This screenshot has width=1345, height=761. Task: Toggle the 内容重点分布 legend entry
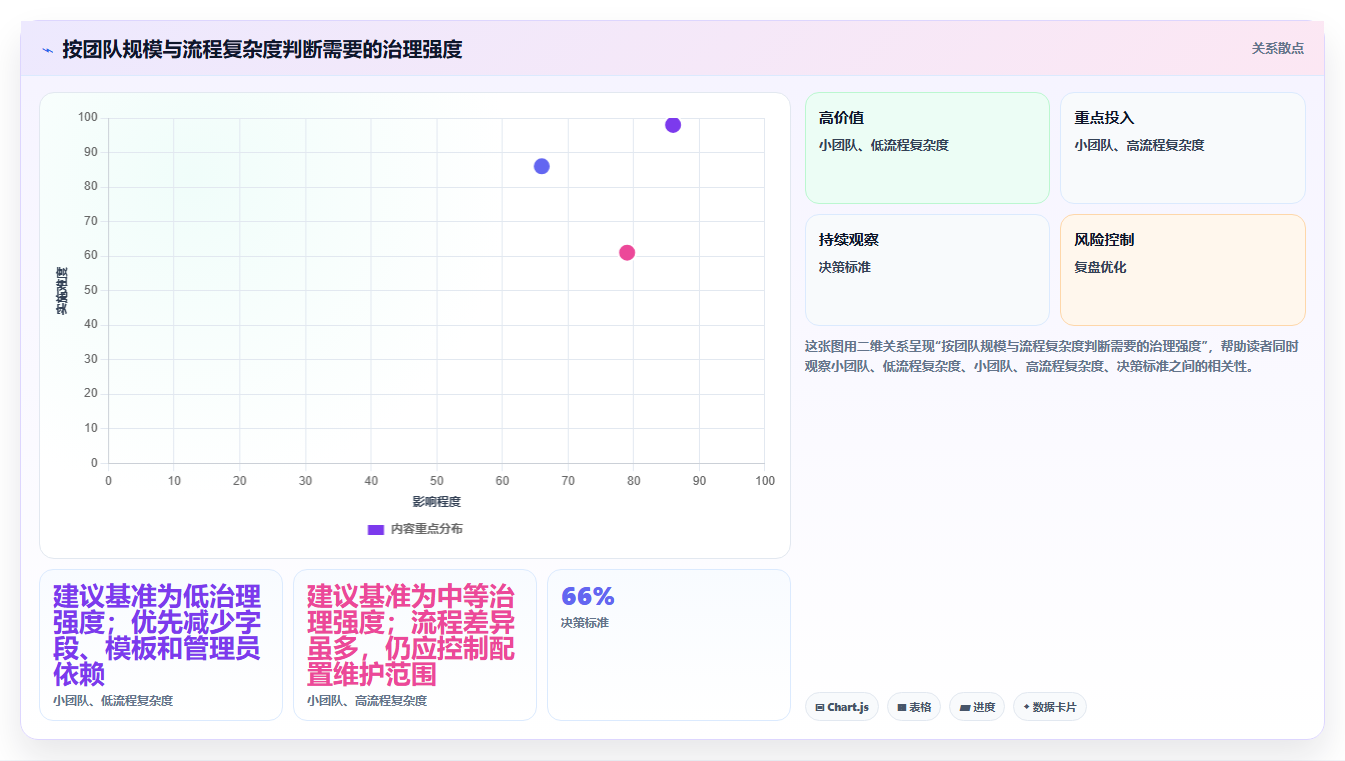tap(415, 529)
